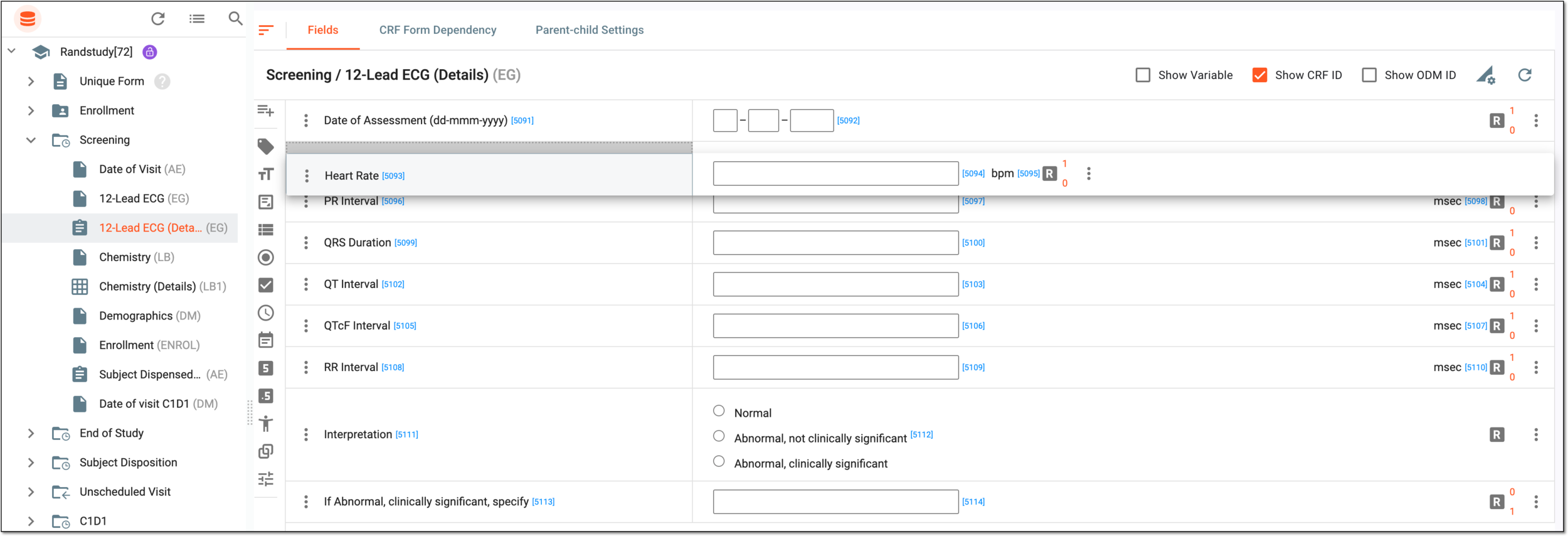The height and width of the screenshot is (536, 1568).
Task: Collapse the Screening folder
Action: click(31, 140)
